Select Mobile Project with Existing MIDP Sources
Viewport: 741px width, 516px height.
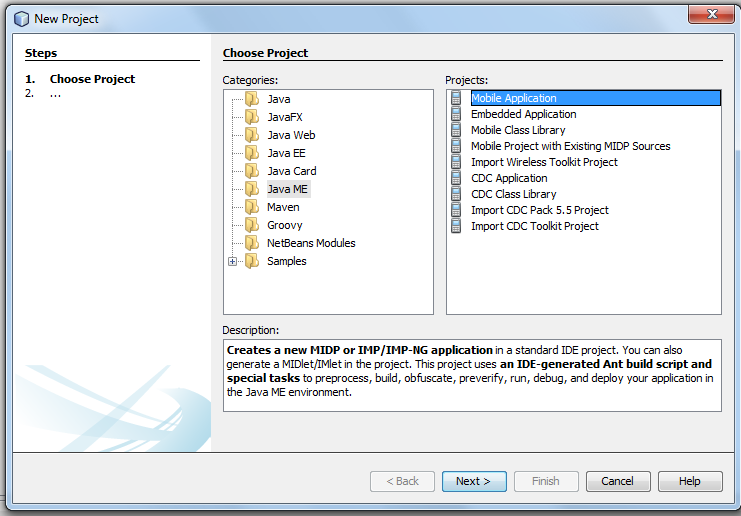tap(570, 146)
